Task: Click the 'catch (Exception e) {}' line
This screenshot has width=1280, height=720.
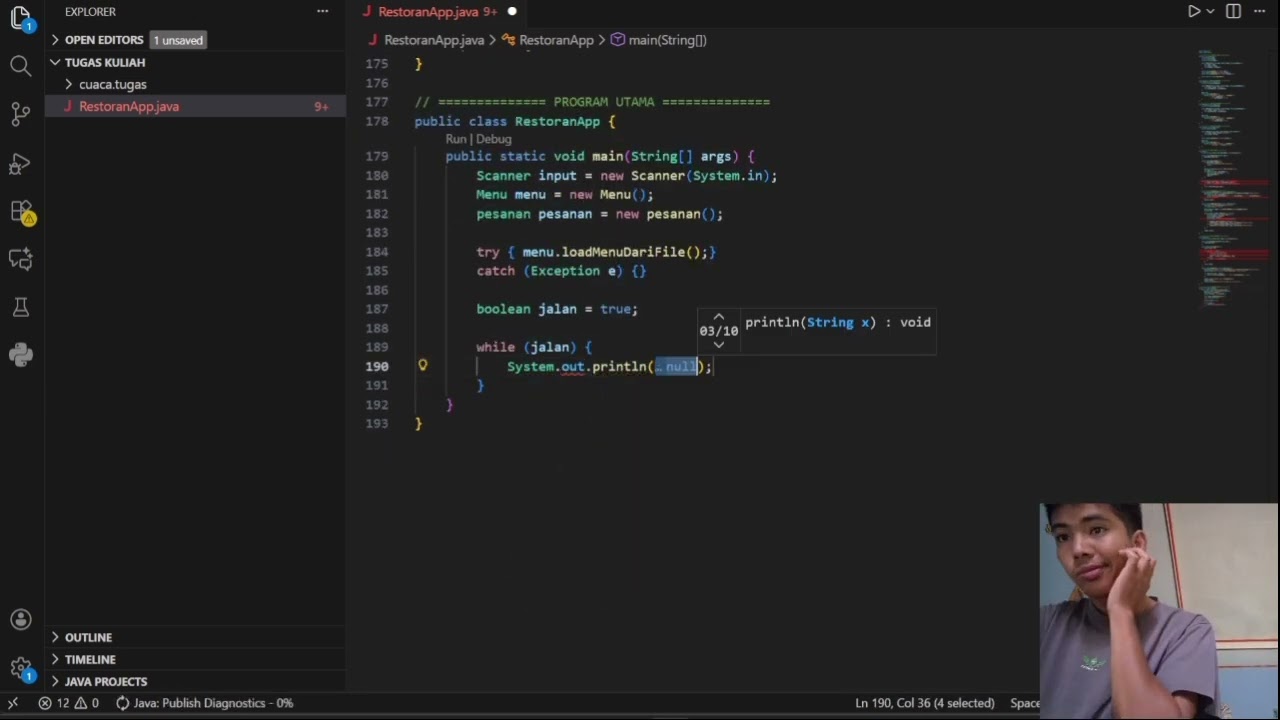Action: pyautogui.click(x=561, y=271)
